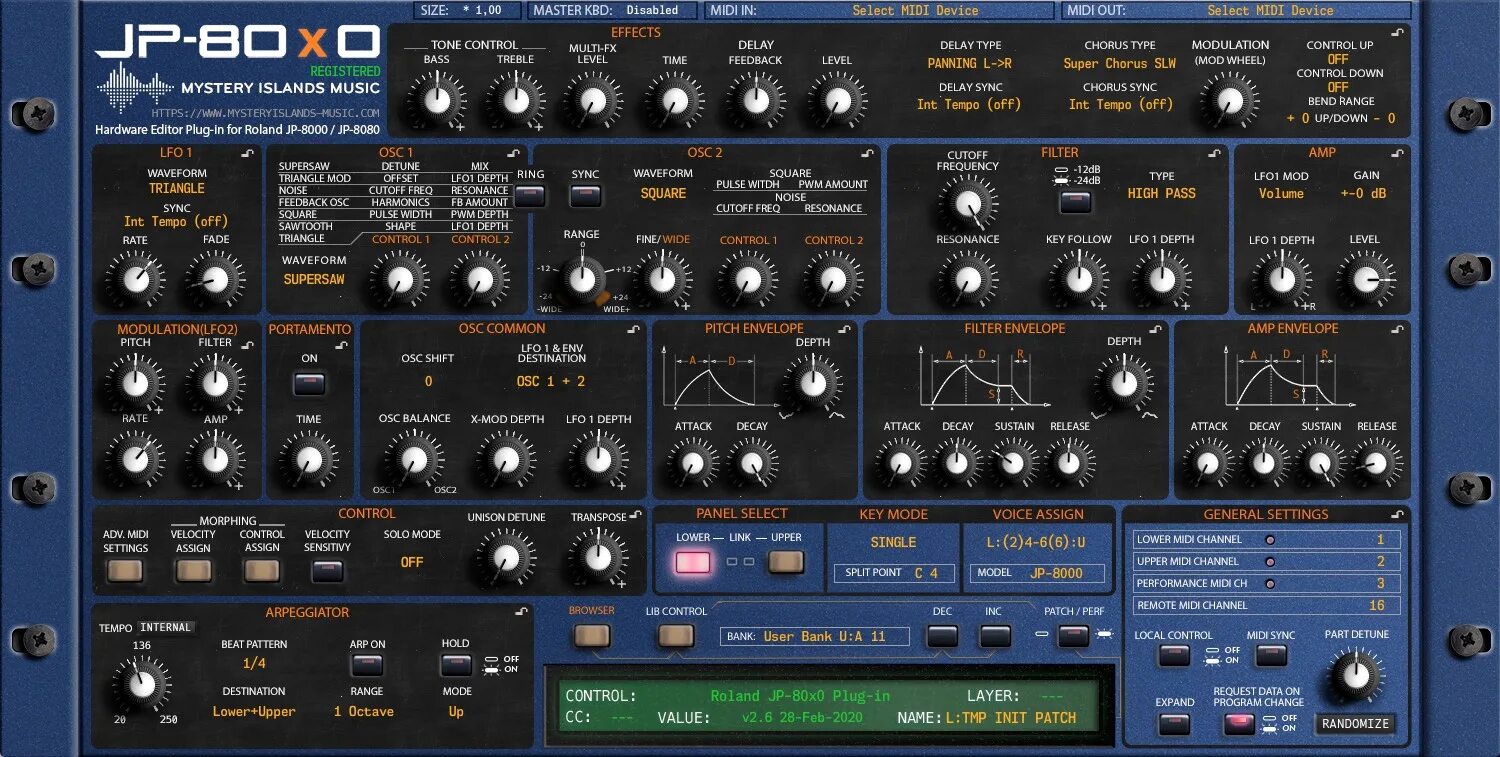This screenshot has width=1500, height=757.
Task: Open ADV. MIDI SETTINGS
Action: [125, 571]
